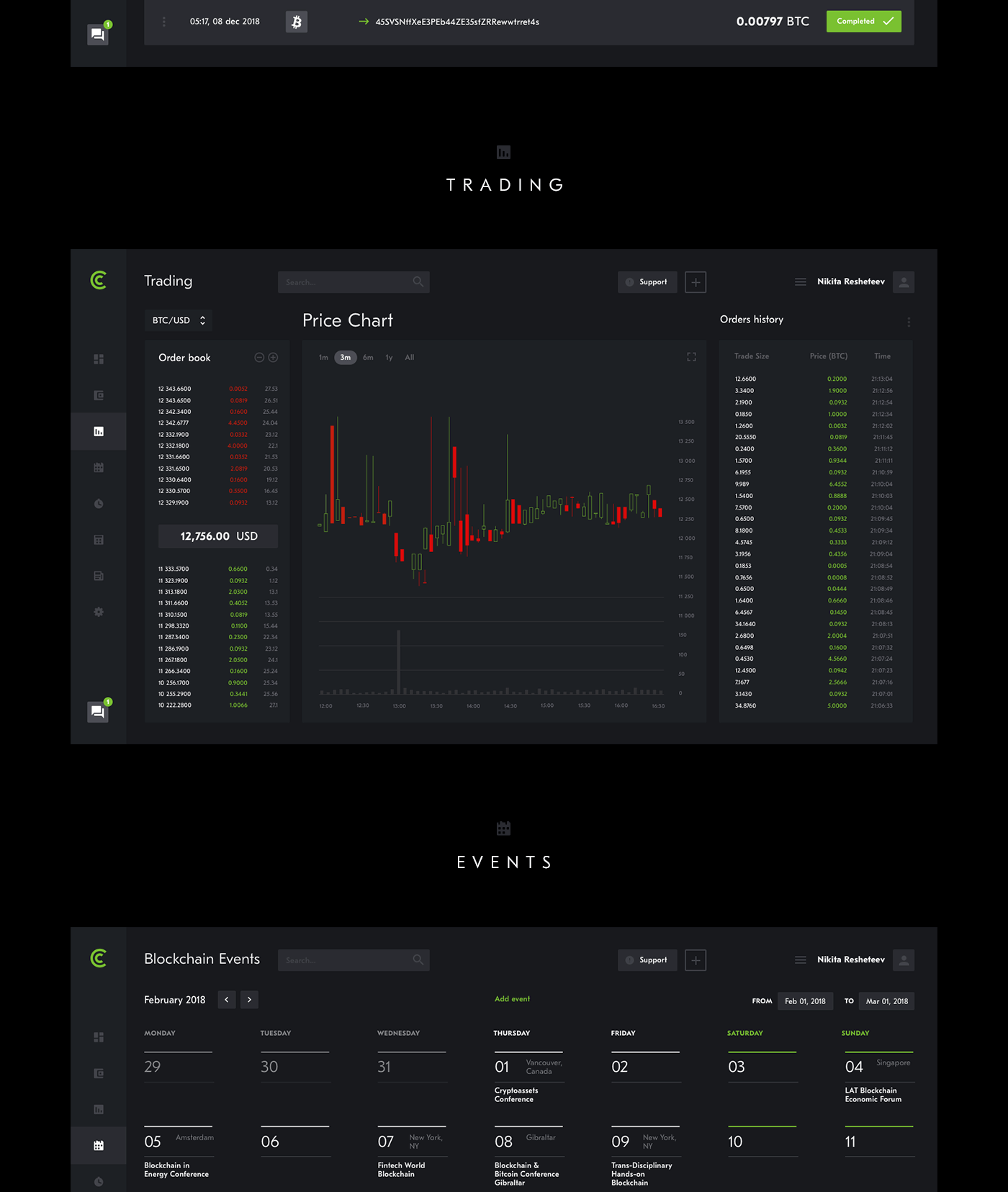Select the active calendar icon in the Events sidebar
Image resolution: width=1008 pixels, height=1192 pixels.
pyautogui.click(x=99, y=1145)
